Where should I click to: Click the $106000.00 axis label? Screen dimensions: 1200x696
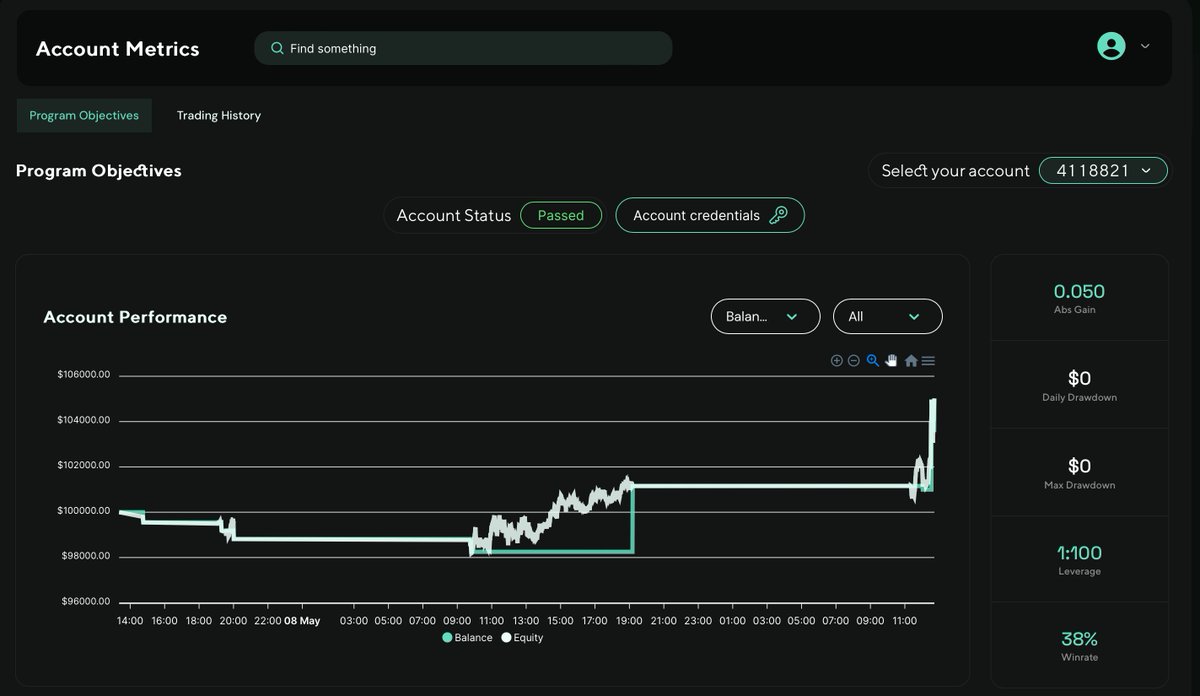tap(84, 375)
